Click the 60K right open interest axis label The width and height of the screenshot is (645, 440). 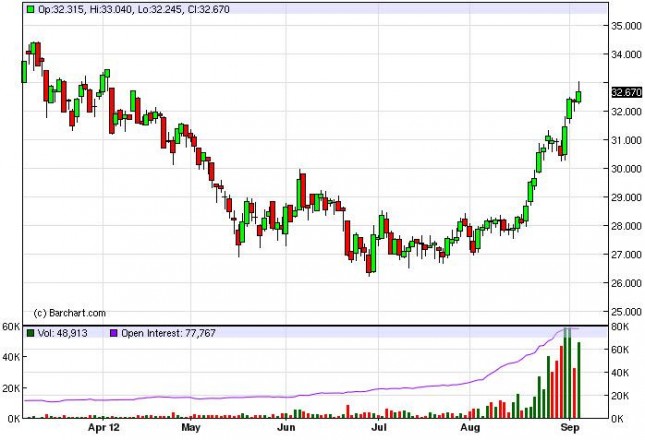coord(620,350)
